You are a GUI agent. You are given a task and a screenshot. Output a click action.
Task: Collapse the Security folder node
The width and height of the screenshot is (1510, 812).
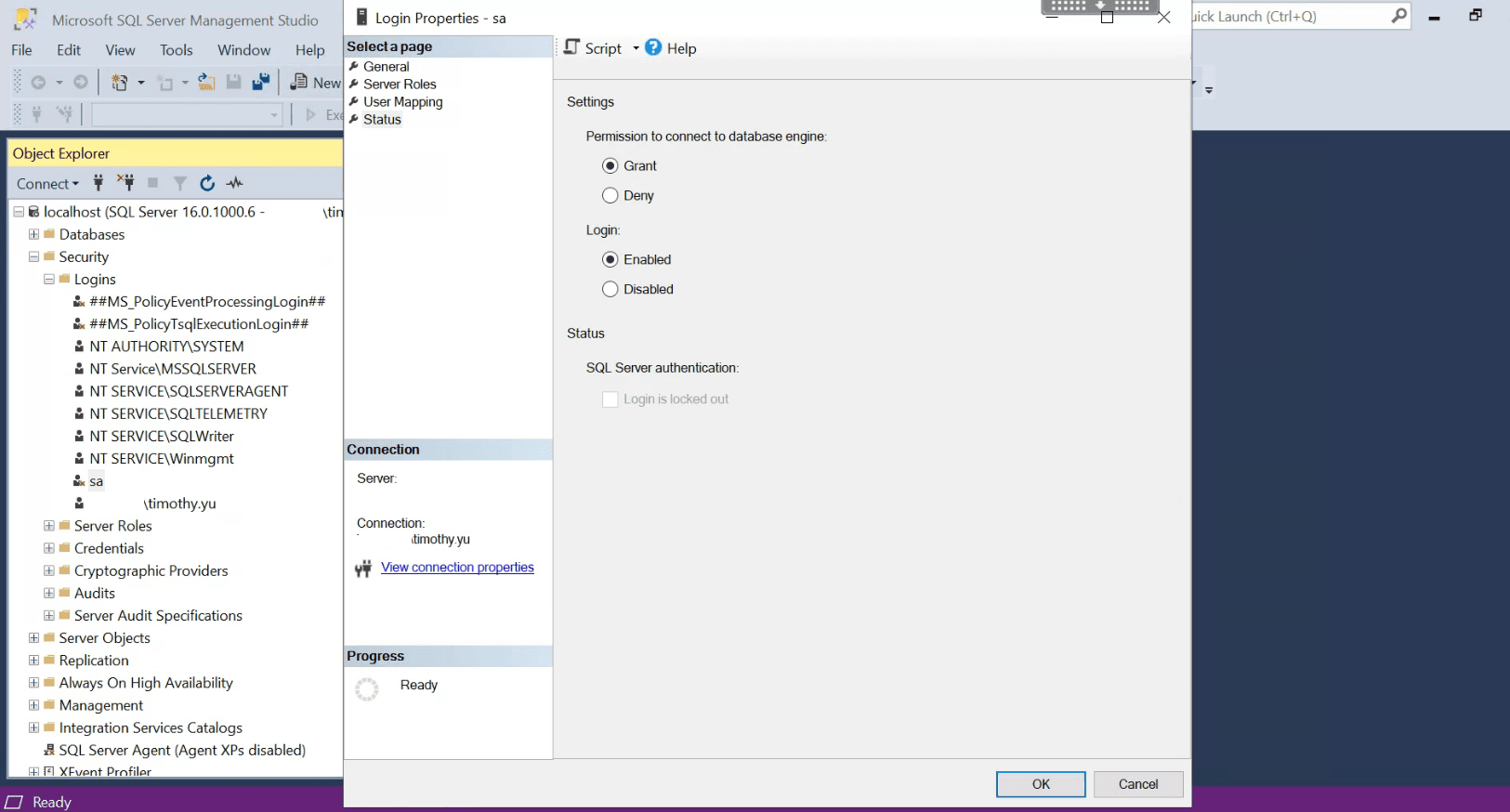click(34, 256)
